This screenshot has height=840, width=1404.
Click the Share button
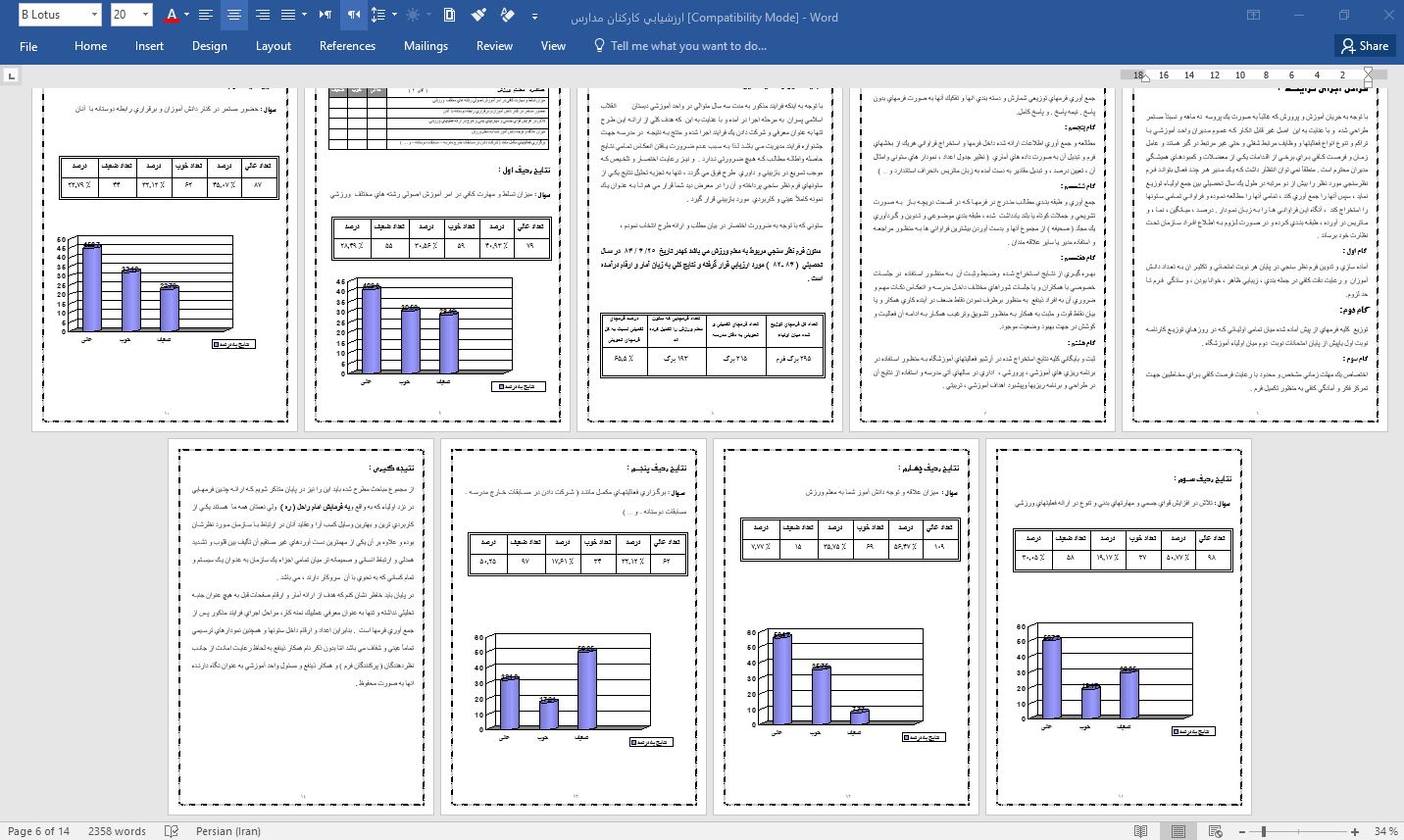tap(1364, 46)
